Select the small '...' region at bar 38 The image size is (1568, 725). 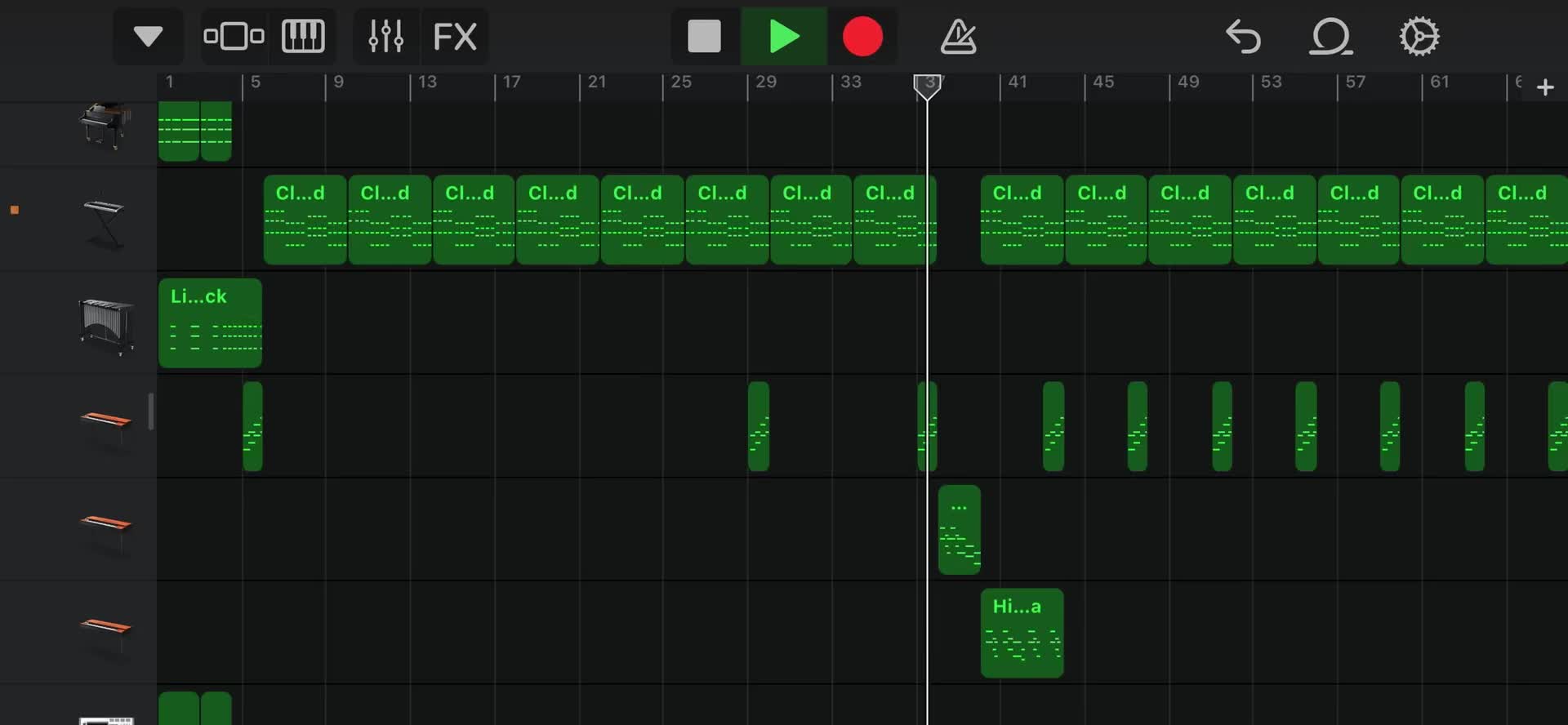959,530
